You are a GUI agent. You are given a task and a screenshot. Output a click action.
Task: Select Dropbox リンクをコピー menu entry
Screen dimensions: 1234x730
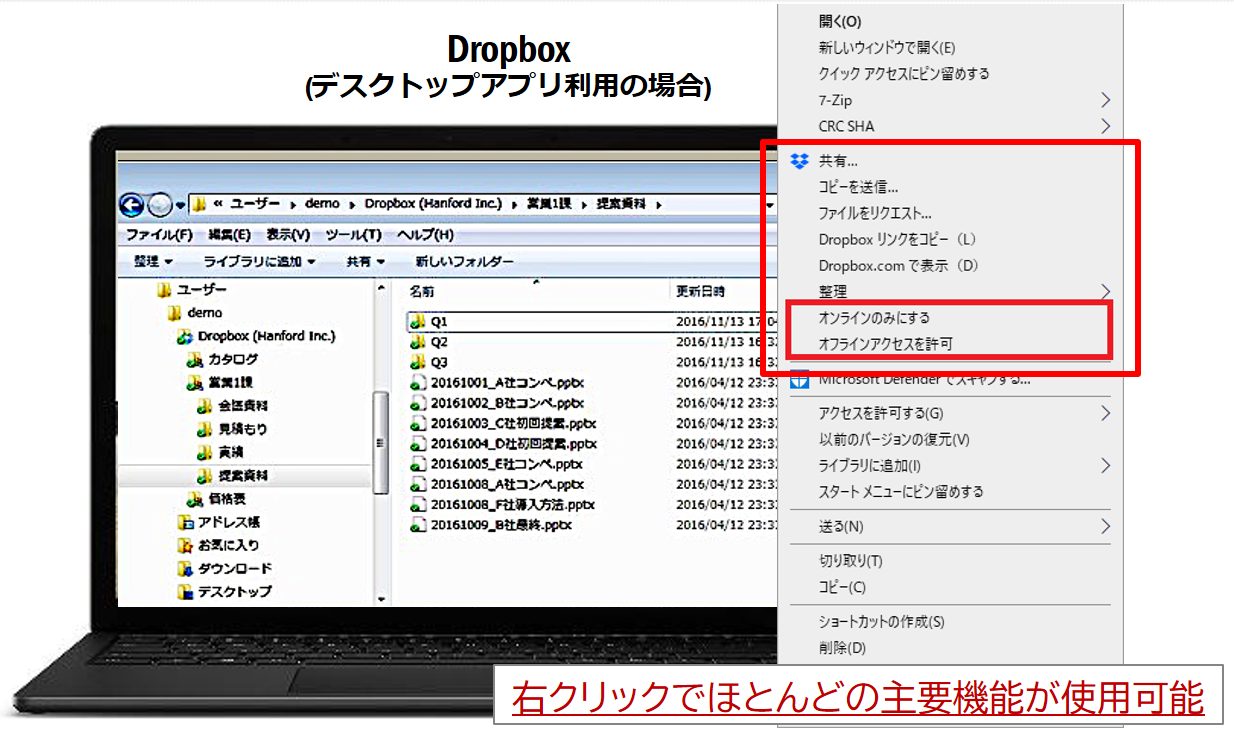click(x=897, y=240)
